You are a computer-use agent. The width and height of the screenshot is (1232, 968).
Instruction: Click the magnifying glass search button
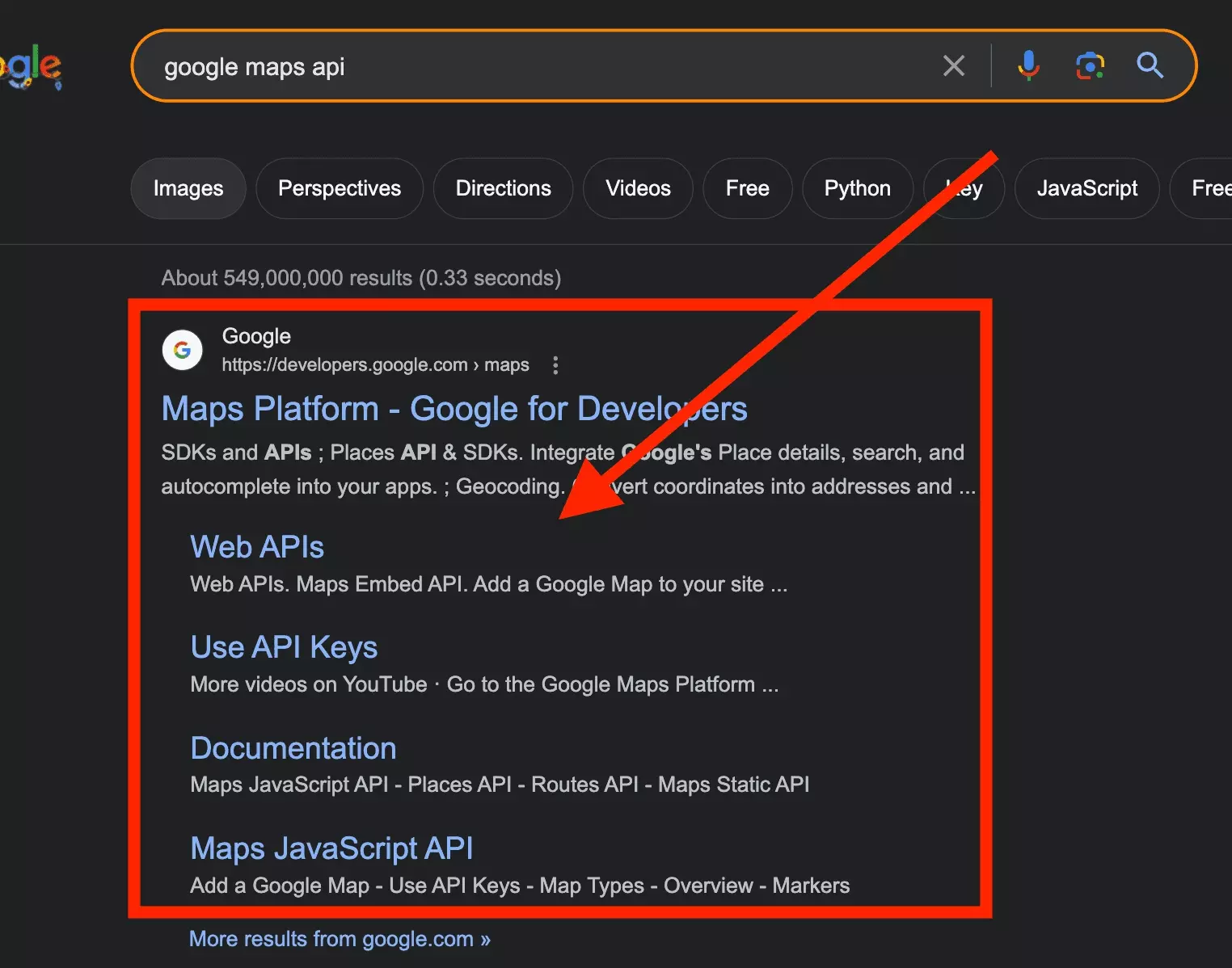pyautogui.click(x=1150, y=65)
